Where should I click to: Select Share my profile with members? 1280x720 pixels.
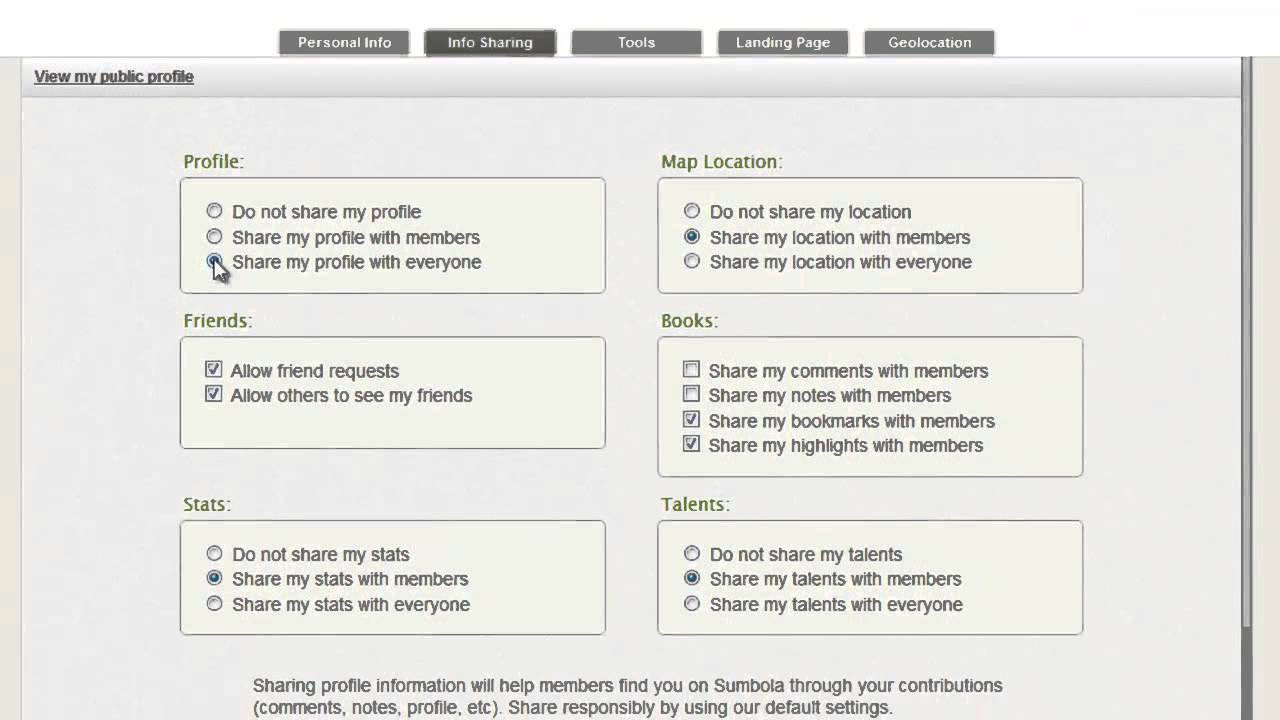214,237
